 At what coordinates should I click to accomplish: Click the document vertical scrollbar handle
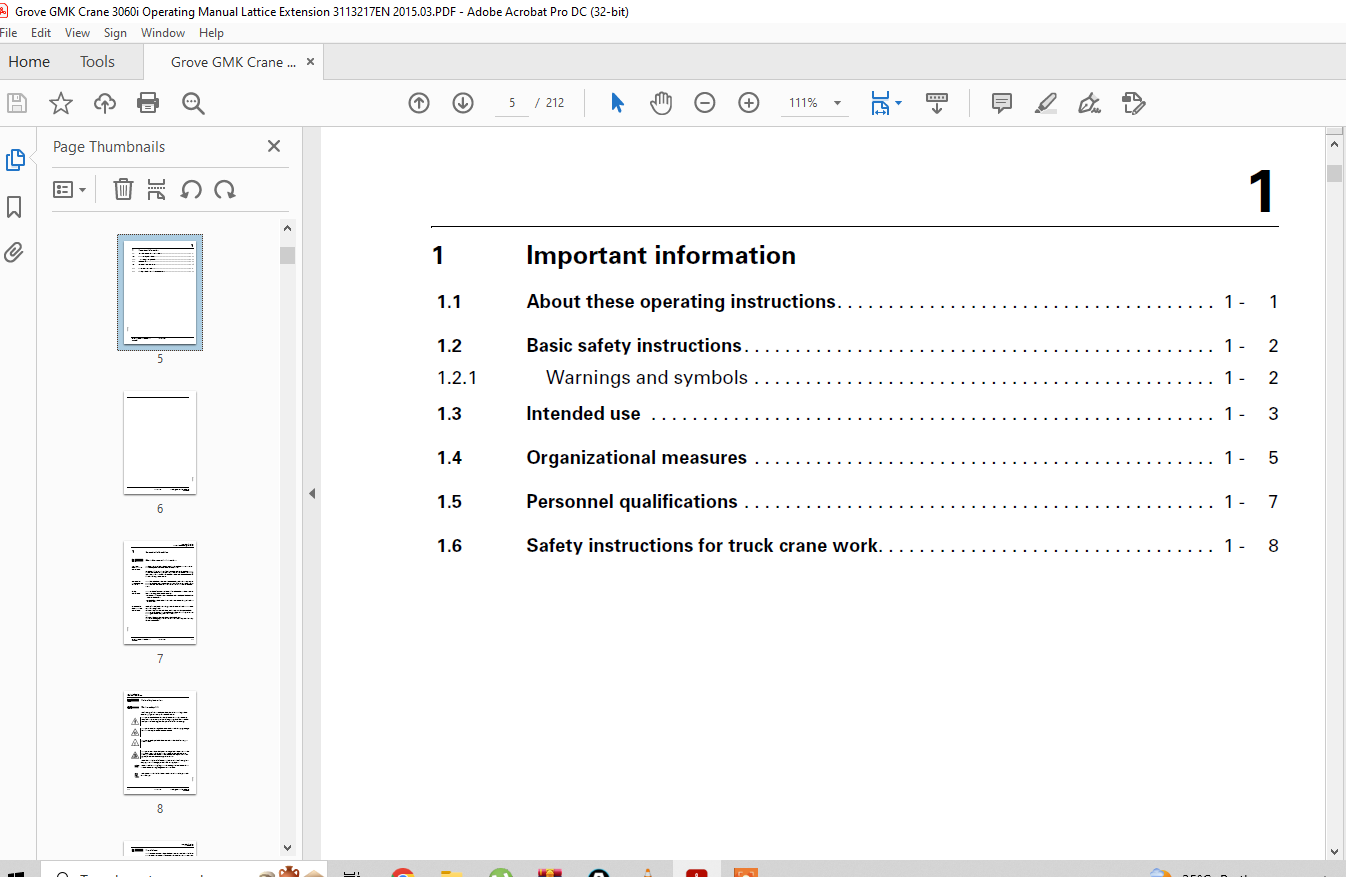pos(1334,173)
